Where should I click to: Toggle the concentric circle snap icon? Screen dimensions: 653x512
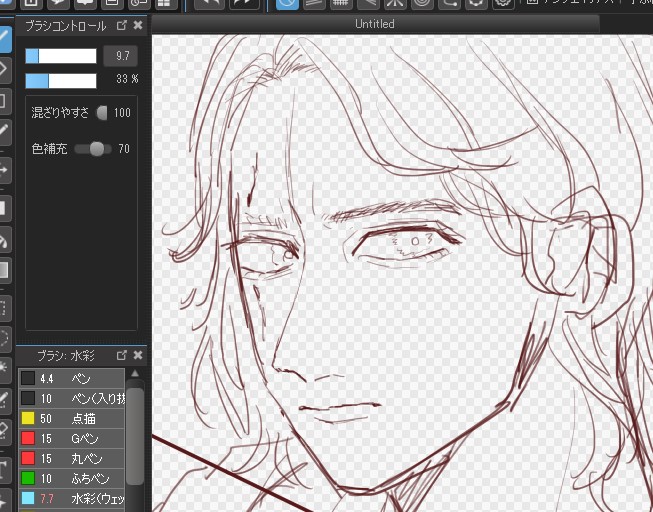422,3
